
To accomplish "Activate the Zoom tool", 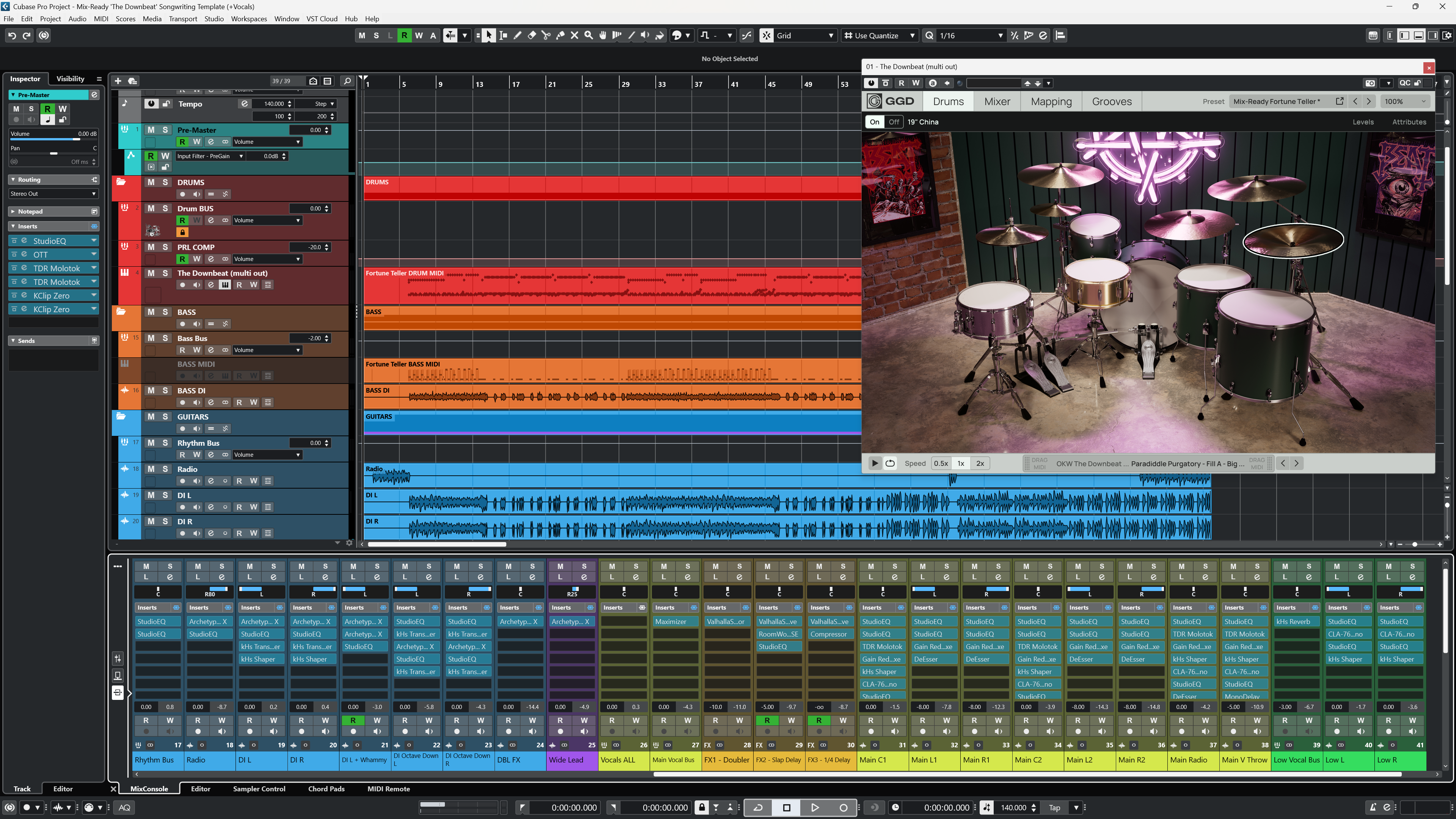I will (588, 35).
